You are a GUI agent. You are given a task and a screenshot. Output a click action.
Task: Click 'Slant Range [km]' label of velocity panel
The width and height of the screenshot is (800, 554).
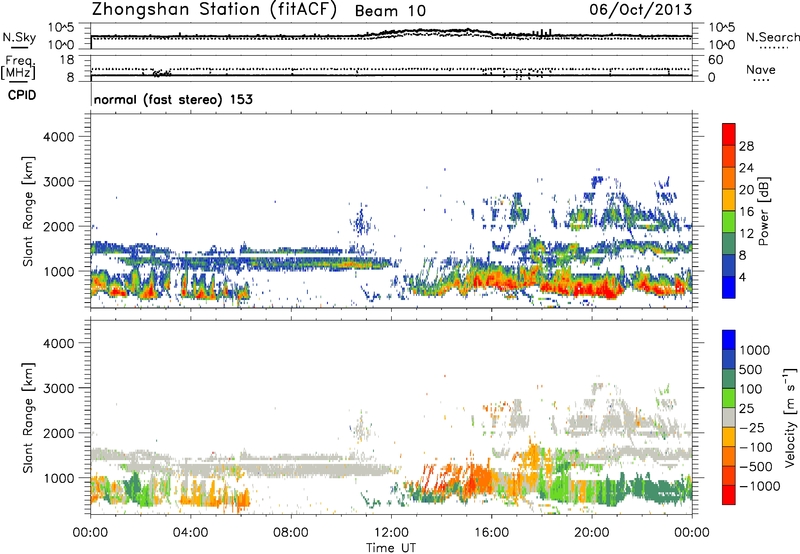(29, 417)
